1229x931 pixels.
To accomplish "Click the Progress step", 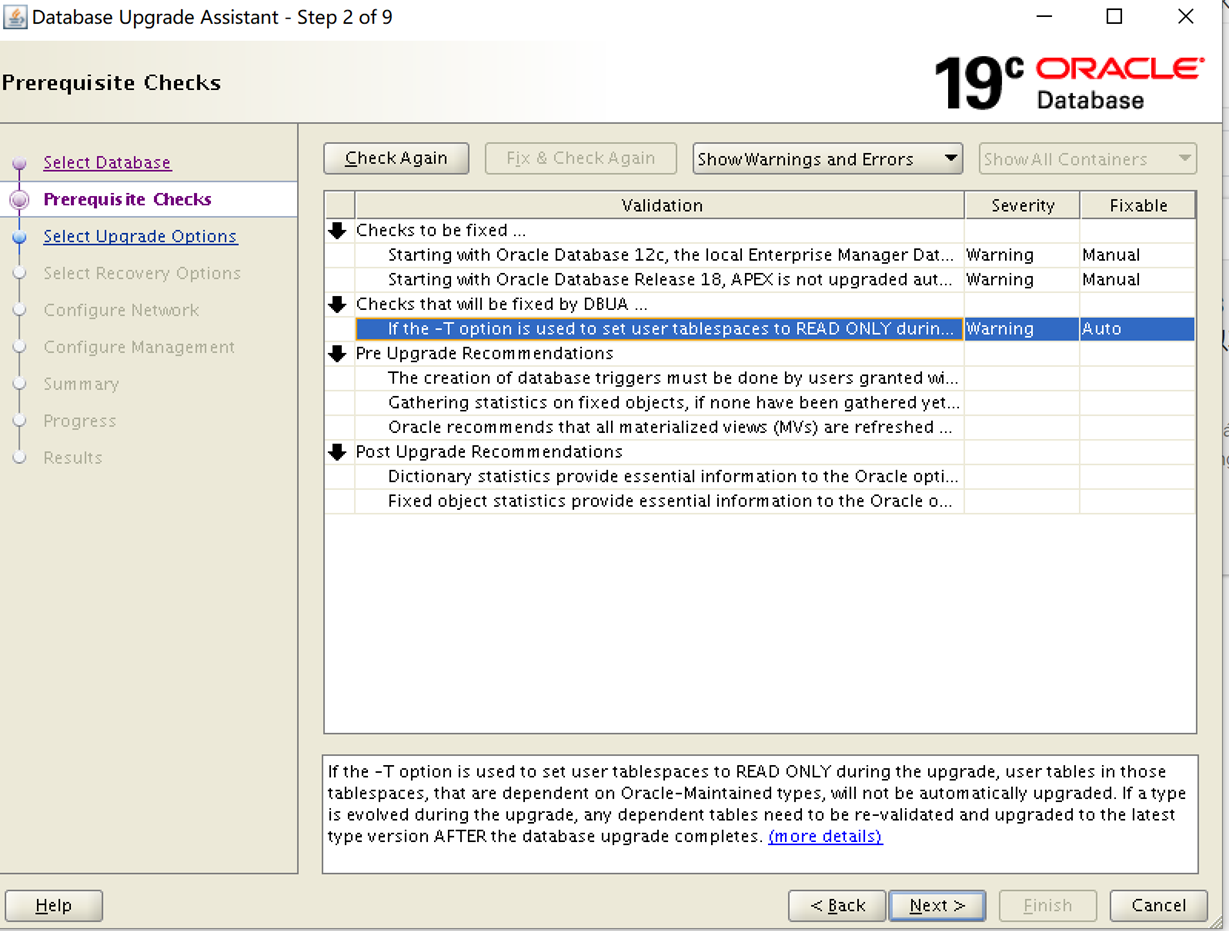I will [x=80, y=421].
